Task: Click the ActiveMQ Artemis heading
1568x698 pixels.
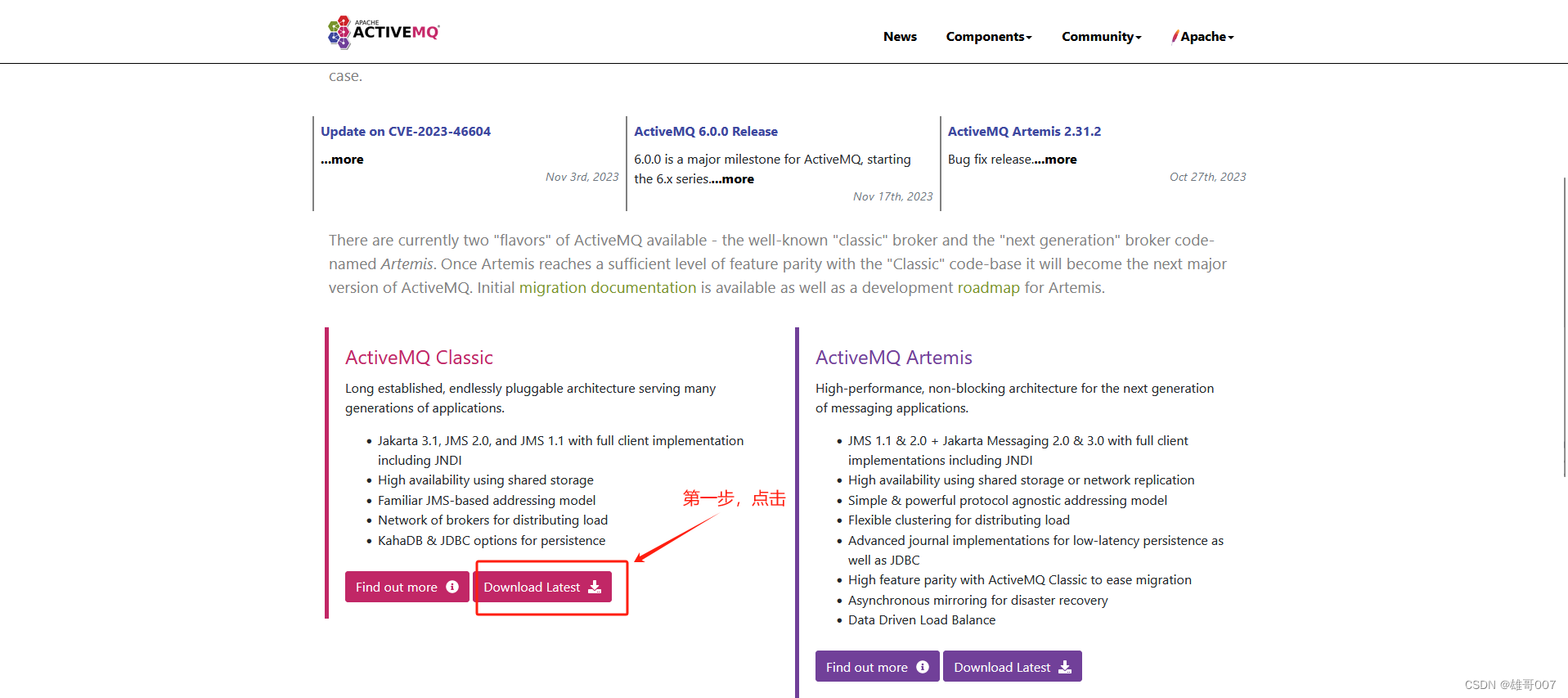Action: pyautogui.click(x=894, y=358)
